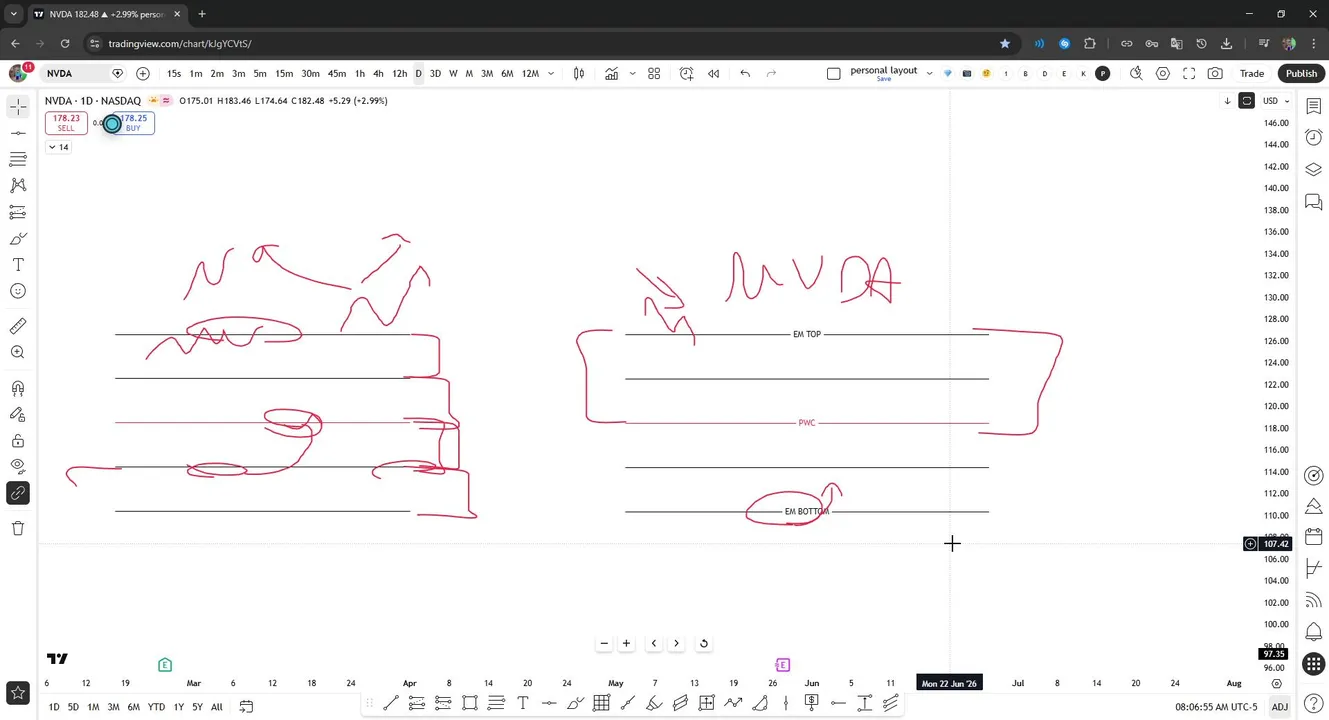This screenshot has height=720, width=1329.
Task: Click the trash icon to remove drawings
Action: point(18,528)
